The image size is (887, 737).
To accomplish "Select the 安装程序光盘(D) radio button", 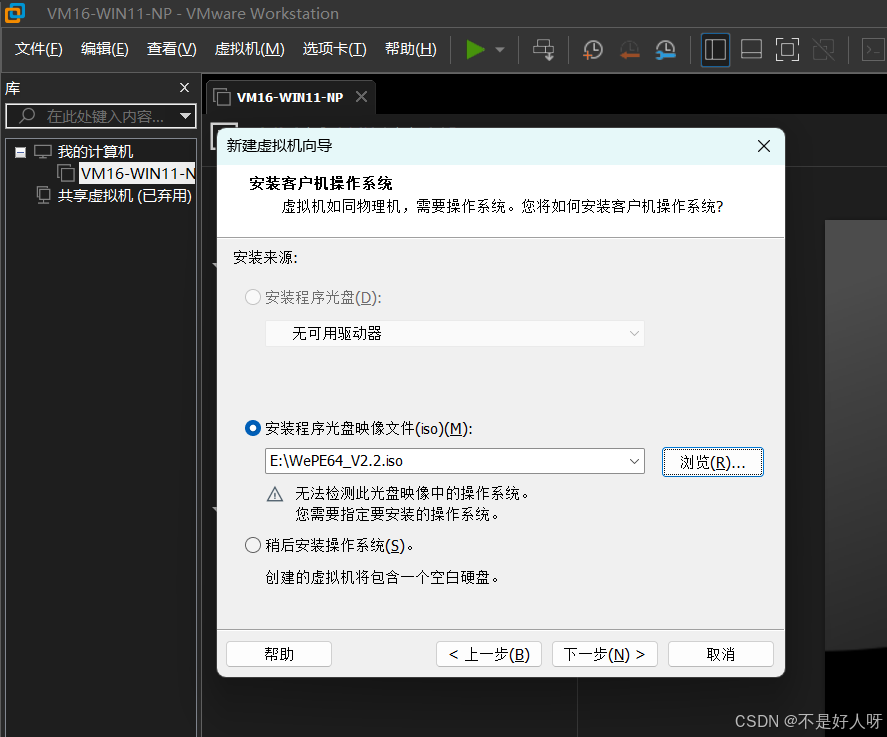I will point(252,297).
